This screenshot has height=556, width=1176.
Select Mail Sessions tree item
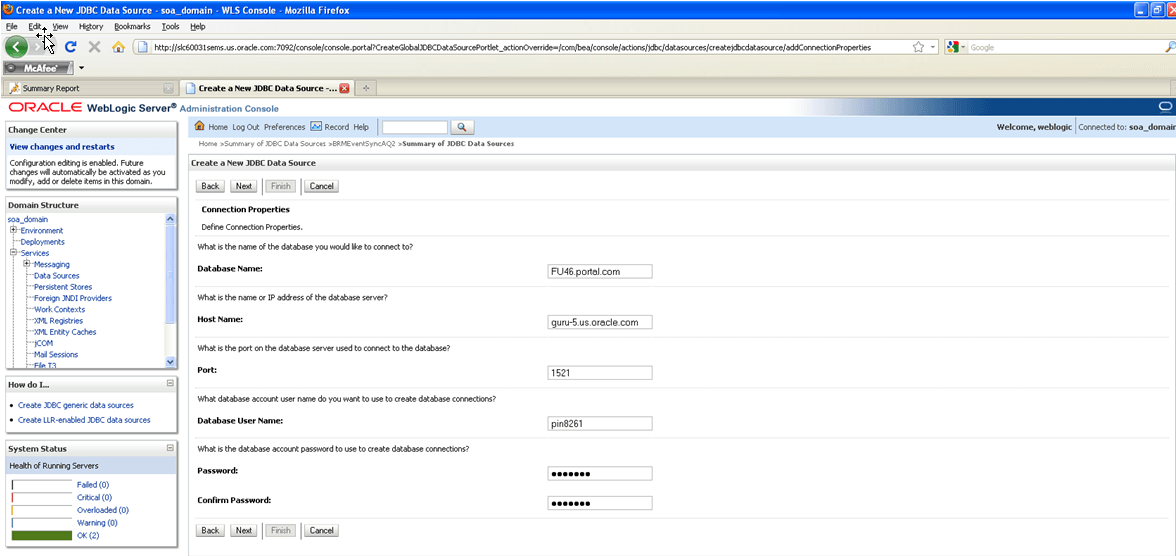point(56,354)
